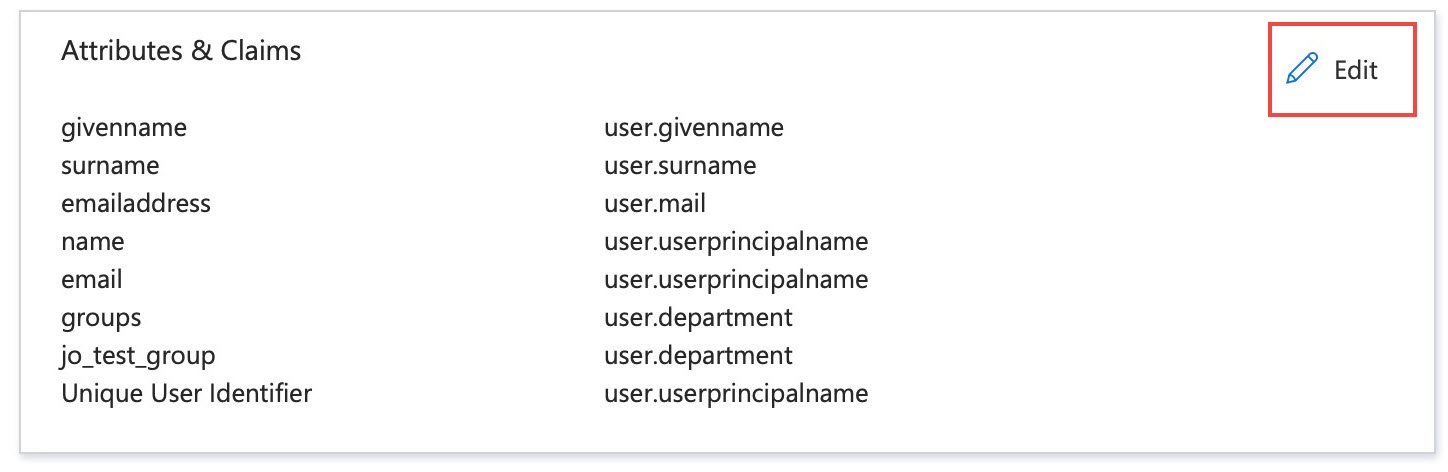Screen dimensions: 1448x472
Task: Select user.userprincipalname value for name claim
Action: pos(736,242)
